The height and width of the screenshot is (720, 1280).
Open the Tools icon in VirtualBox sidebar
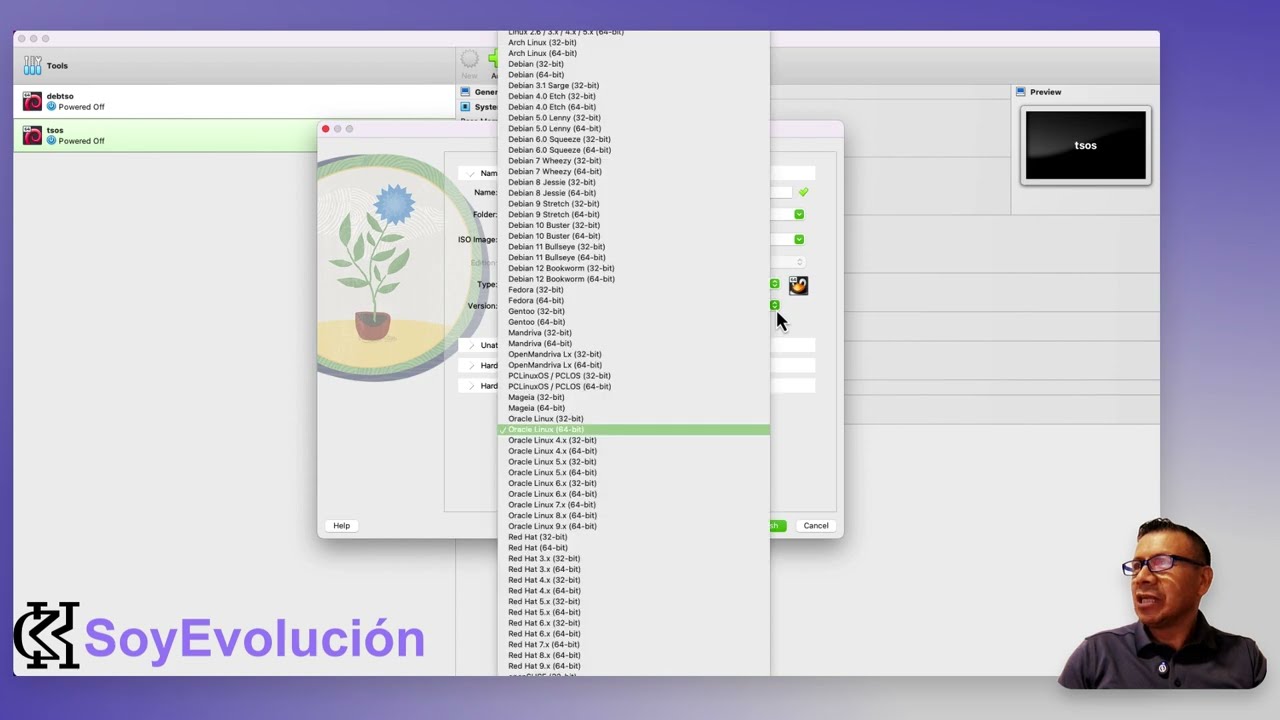point(32,66)
